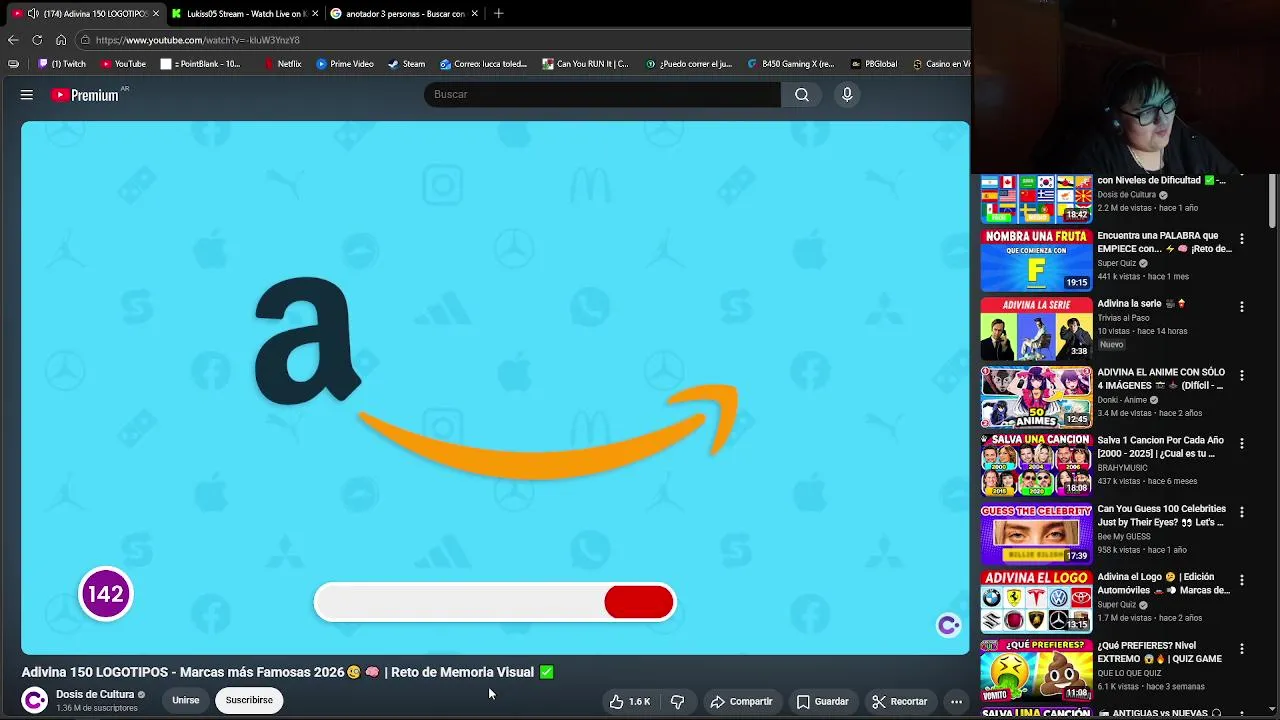
Task: Click the channel watermark in the video's corner
Action: [948, 625]
